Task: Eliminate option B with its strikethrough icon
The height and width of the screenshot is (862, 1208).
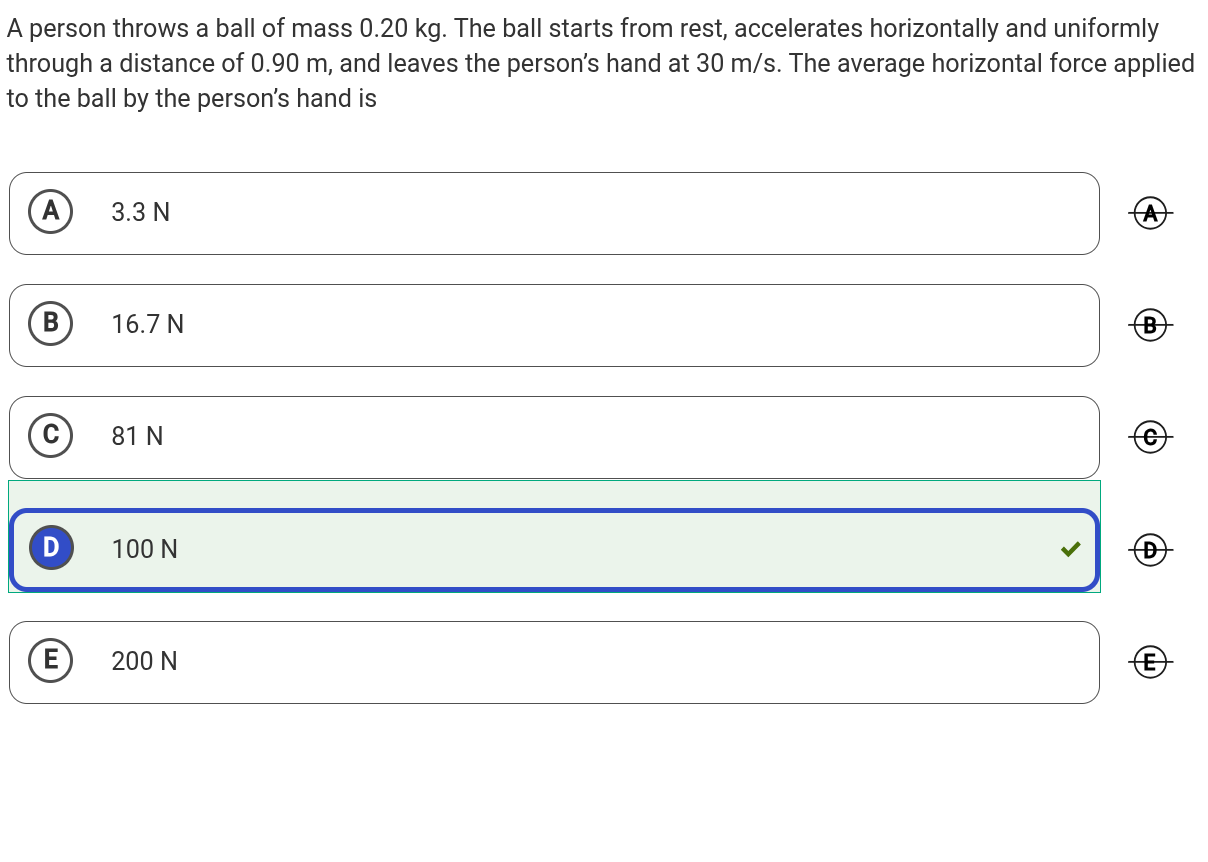Action: pyautogui.click(x=1151, y=325)
